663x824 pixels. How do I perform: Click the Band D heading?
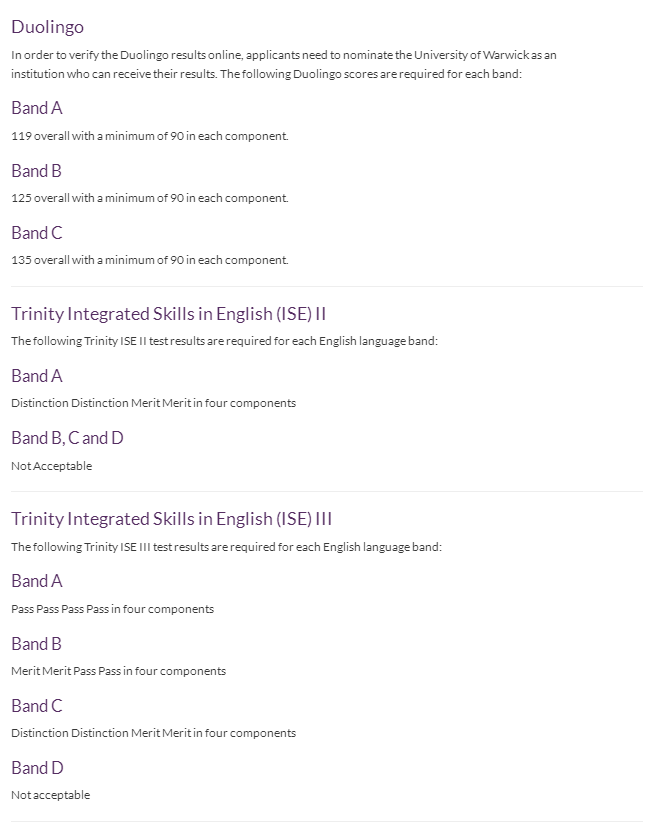point(37,768)
